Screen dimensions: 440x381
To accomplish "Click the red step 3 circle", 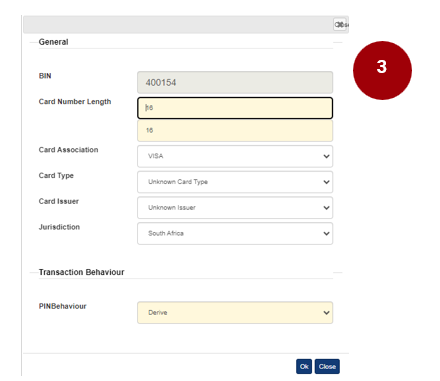I will click(x=382, y=70).
